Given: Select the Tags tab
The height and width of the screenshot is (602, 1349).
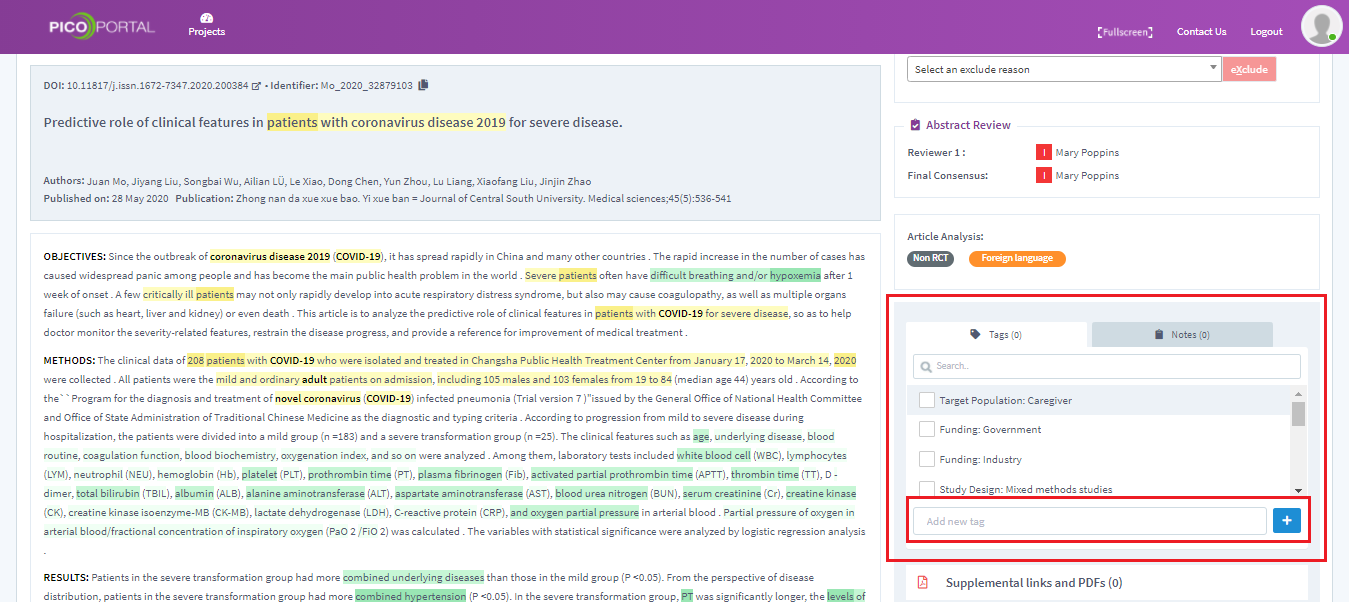Looking at the screenshot, I should tap(995, 335).
